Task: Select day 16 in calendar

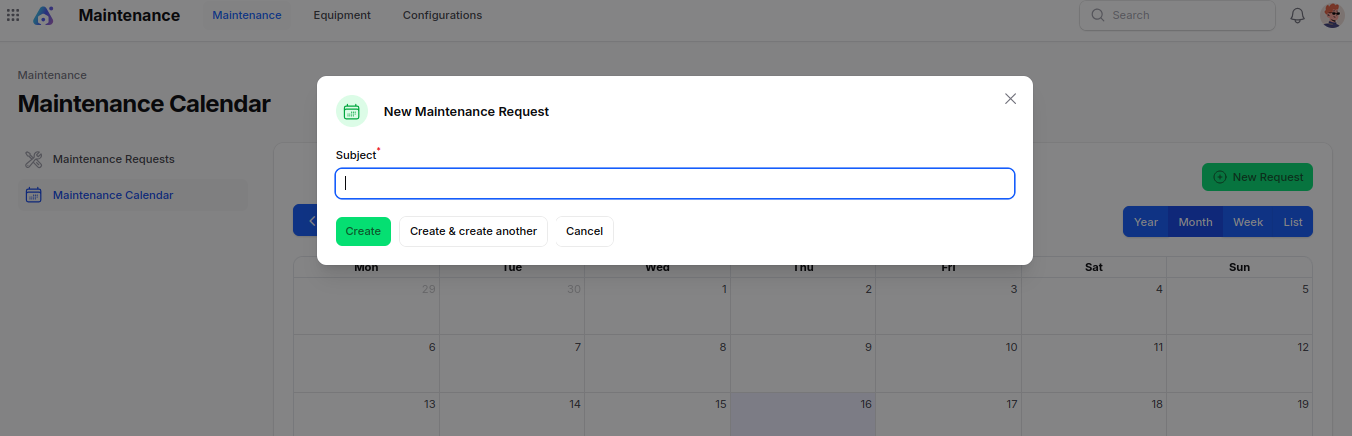Action: [x=803, y=414]
